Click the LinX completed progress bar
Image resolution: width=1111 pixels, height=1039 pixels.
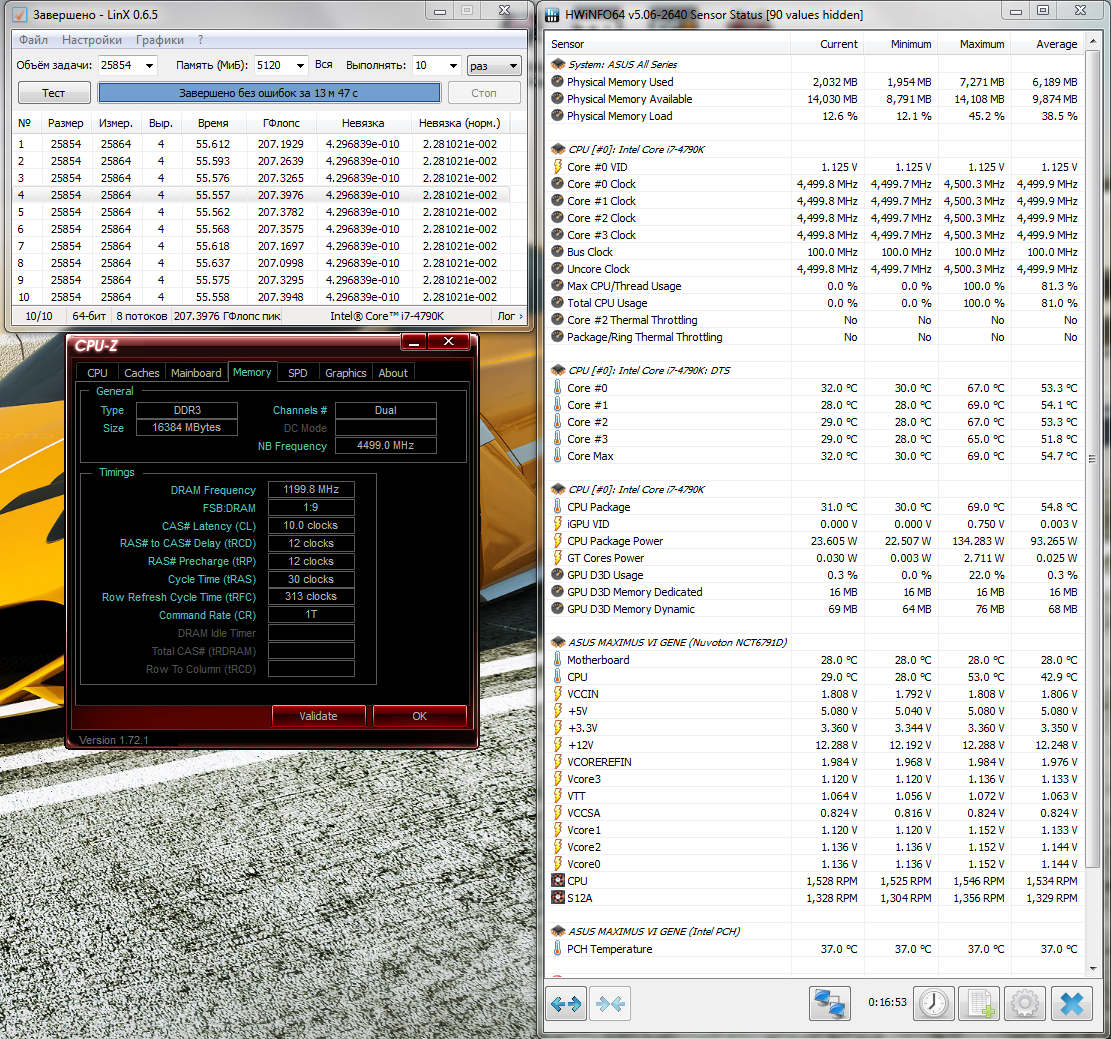268,93
